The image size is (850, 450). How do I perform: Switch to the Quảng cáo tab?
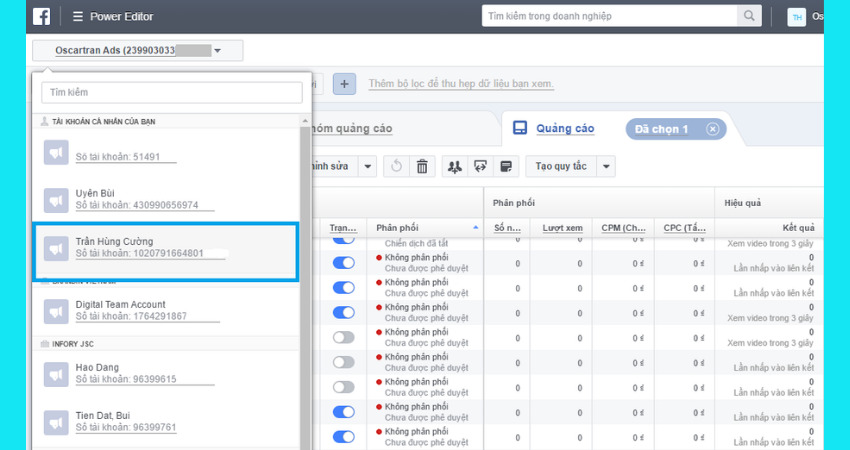pyautogui.click(x=565, y=128)
